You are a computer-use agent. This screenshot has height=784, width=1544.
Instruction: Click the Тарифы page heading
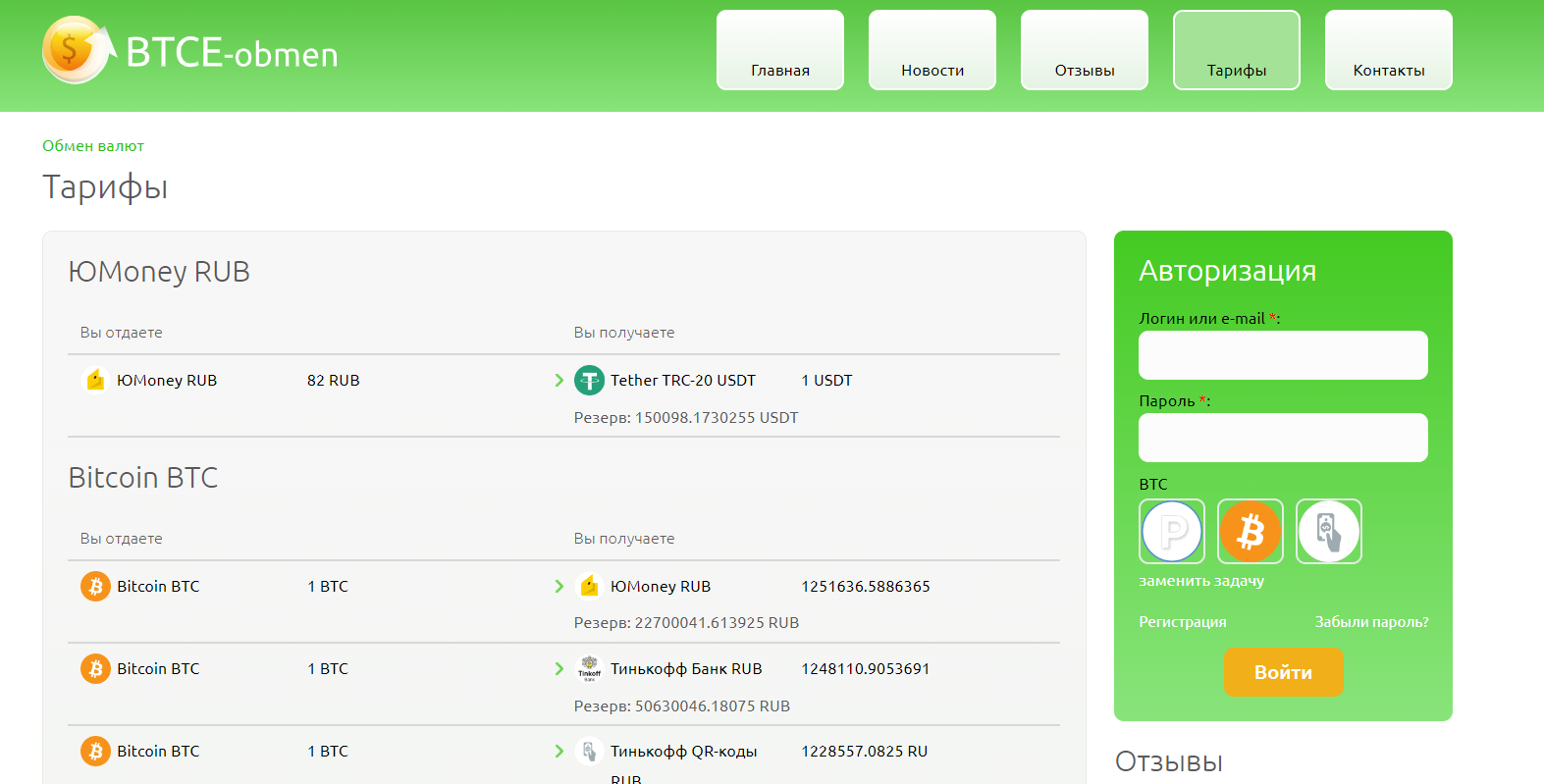[105, 187]
